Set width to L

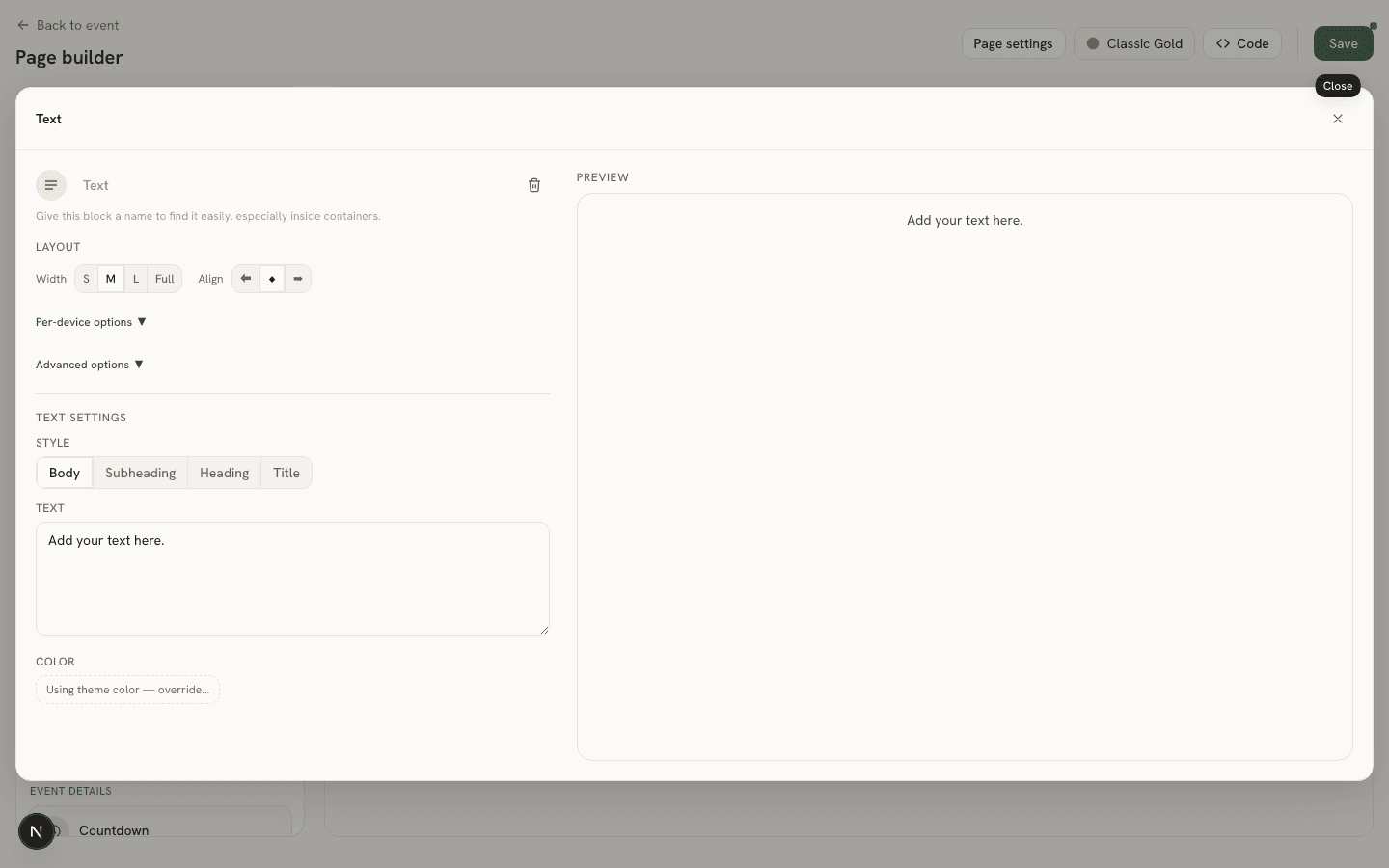[136, 279]
